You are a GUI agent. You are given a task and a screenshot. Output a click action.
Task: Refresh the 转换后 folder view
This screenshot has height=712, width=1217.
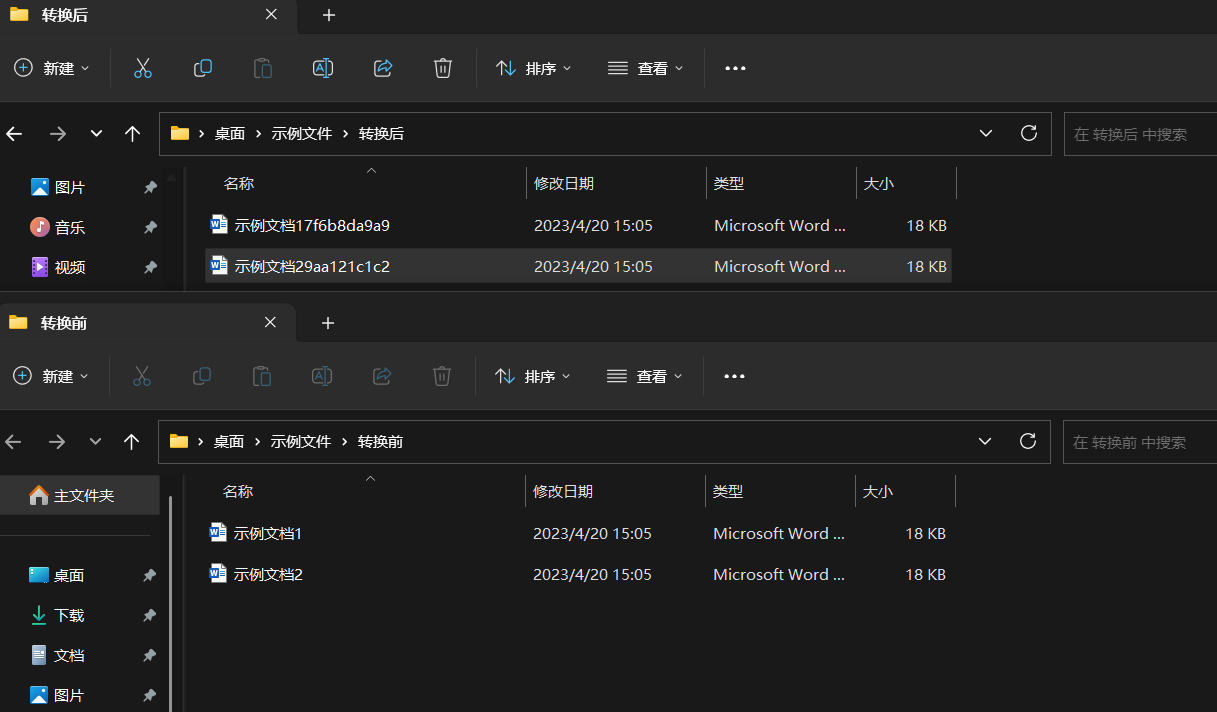click(1028, 133)
